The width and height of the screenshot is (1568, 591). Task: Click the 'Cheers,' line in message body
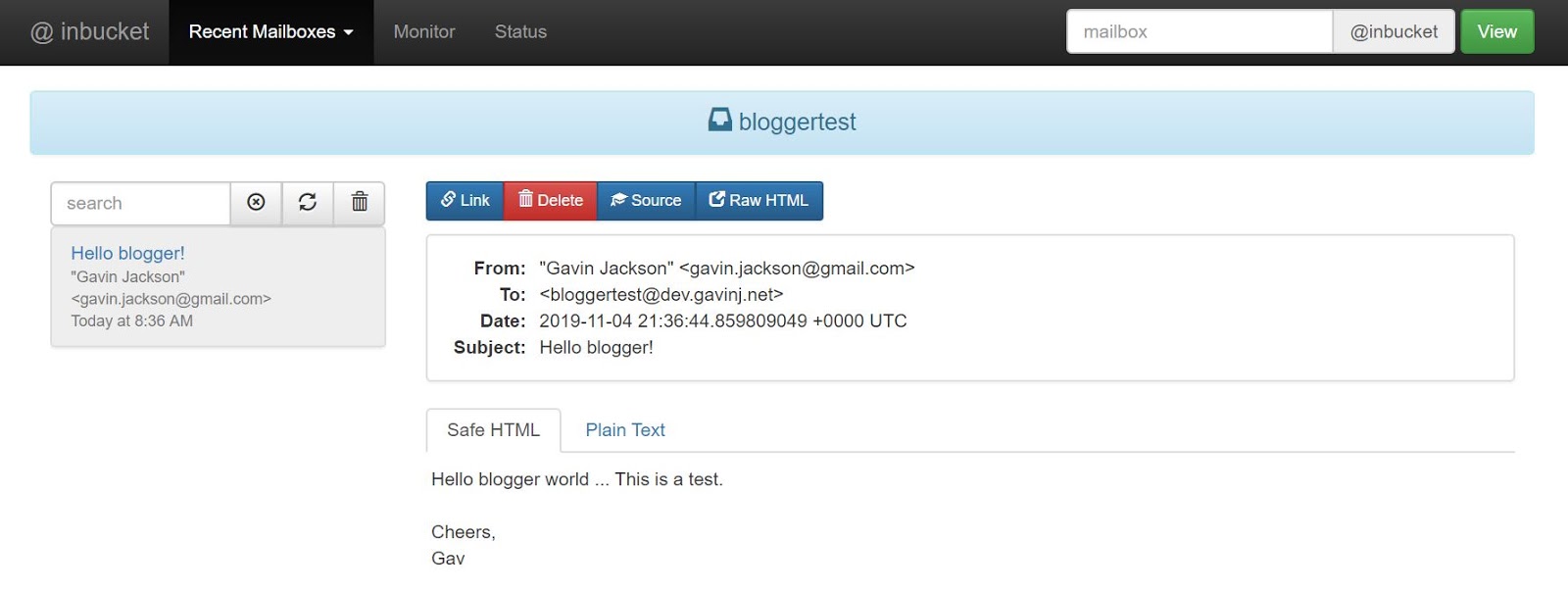464,532
